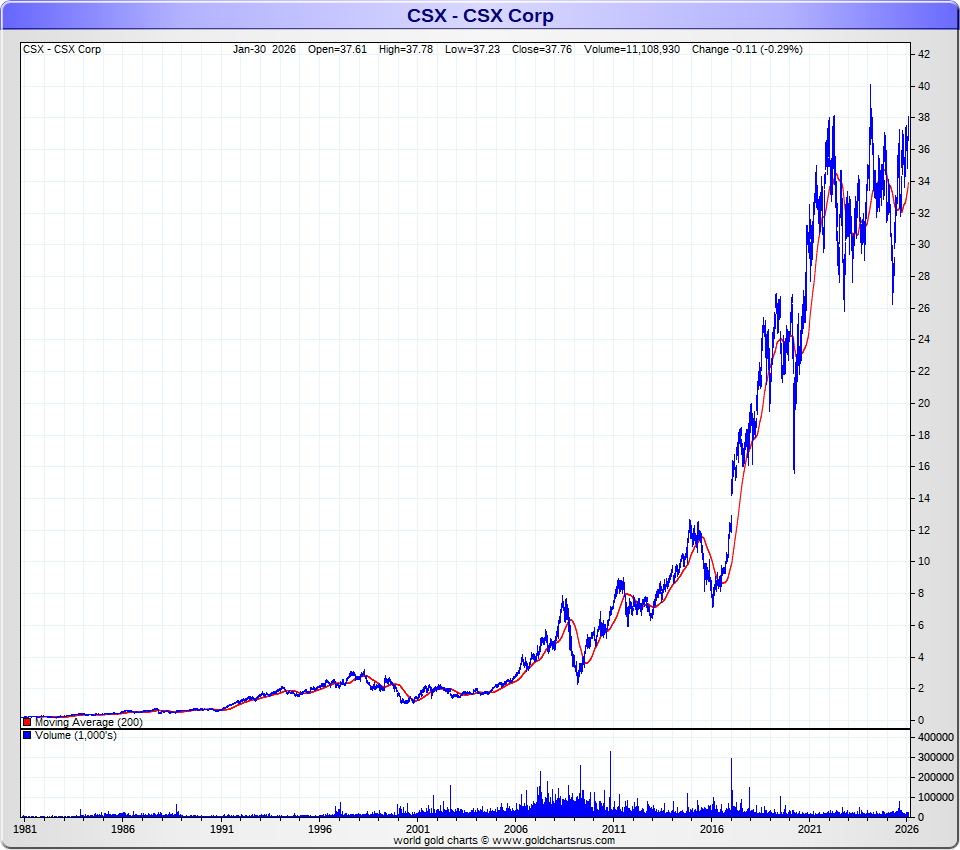960x850 pixels.
Task: Click the 'CSX - CSX Corp' label inside chart
Action: 62,50
